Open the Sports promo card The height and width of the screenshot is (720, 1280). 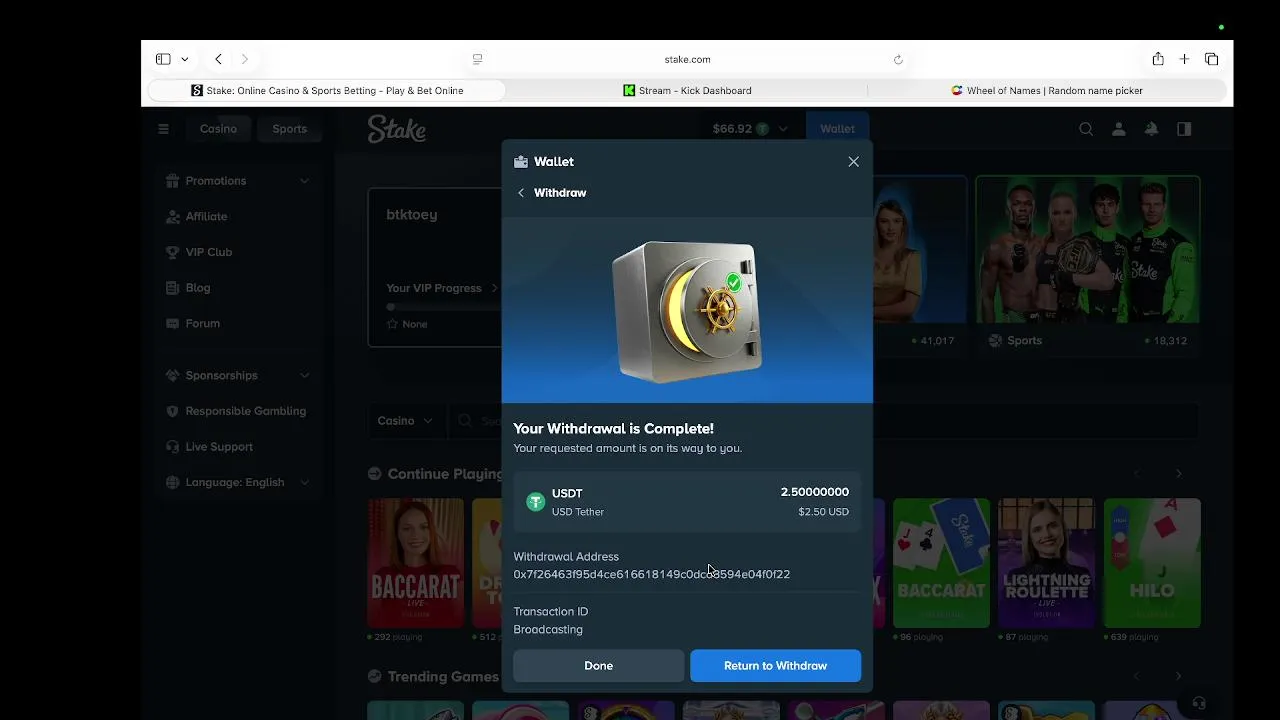tap(1088, 265)
